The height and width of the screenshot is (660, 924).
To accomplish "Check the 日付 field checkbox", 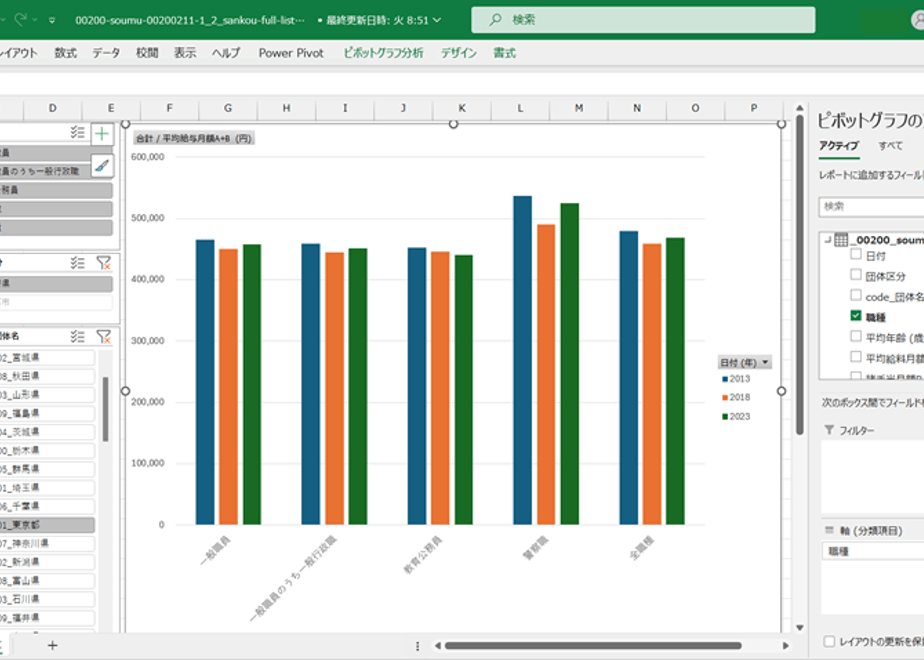I will (x=856, y=255).
